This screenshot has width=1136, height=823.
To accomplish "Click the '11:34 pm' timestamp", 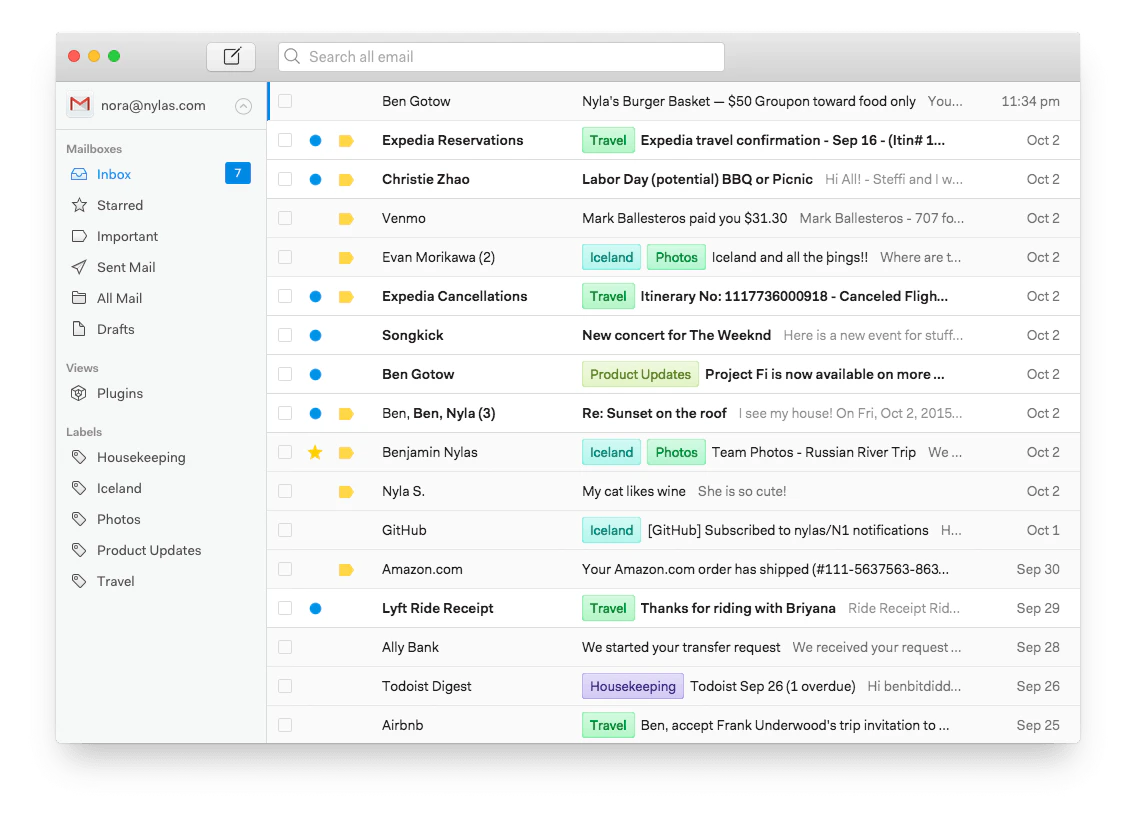I will (1030, 101).
